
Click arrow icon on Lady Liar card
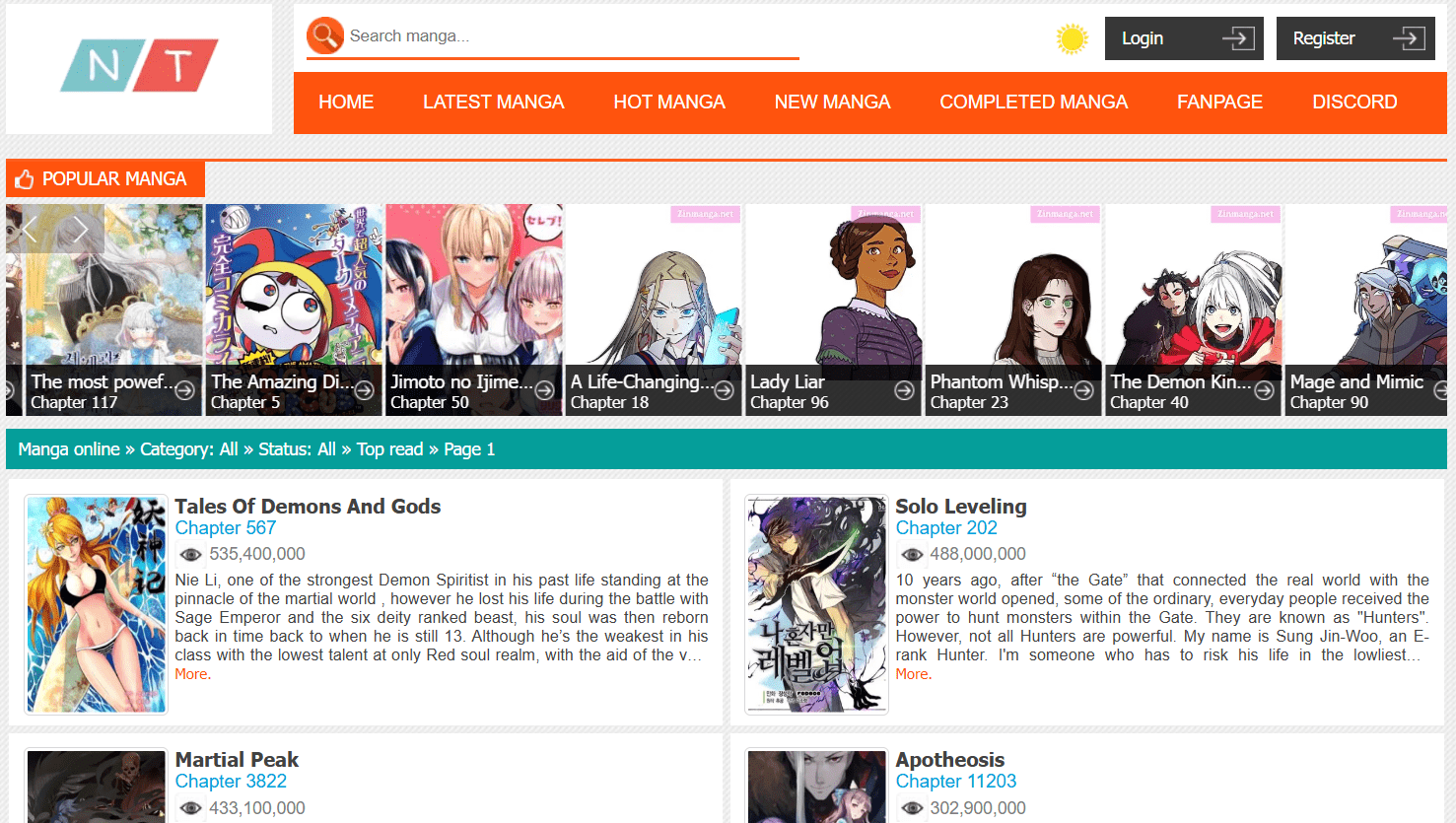click(904, 390)
